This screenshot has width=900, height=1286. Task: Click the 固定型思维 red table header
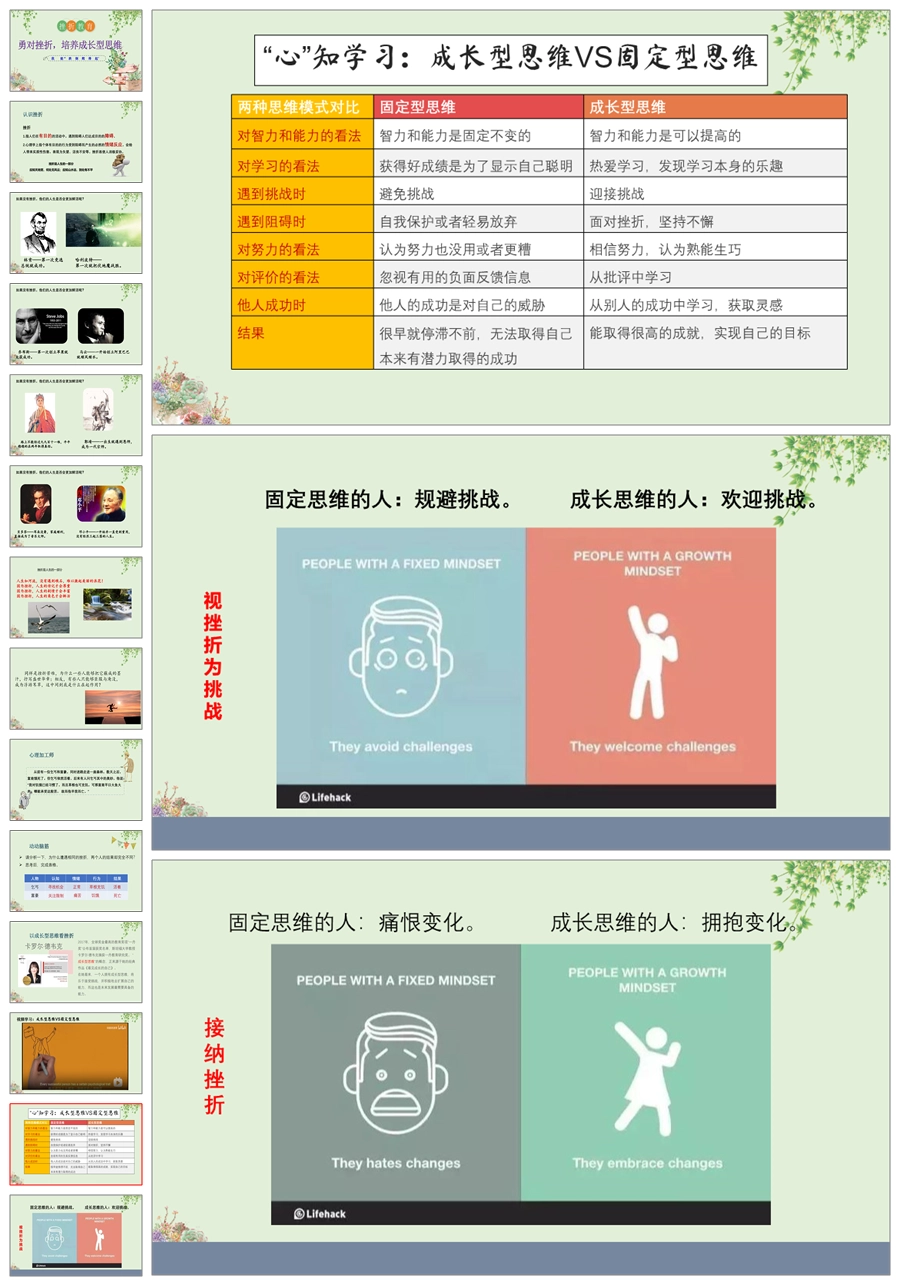click(x=478, y=107)
